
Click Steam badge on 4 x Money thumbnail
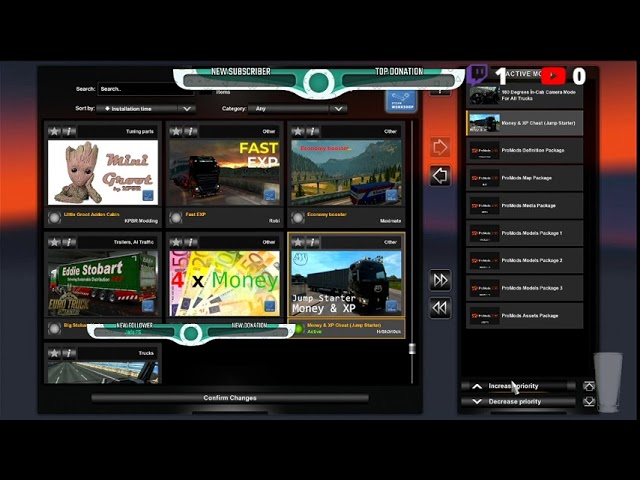(269, 306)
